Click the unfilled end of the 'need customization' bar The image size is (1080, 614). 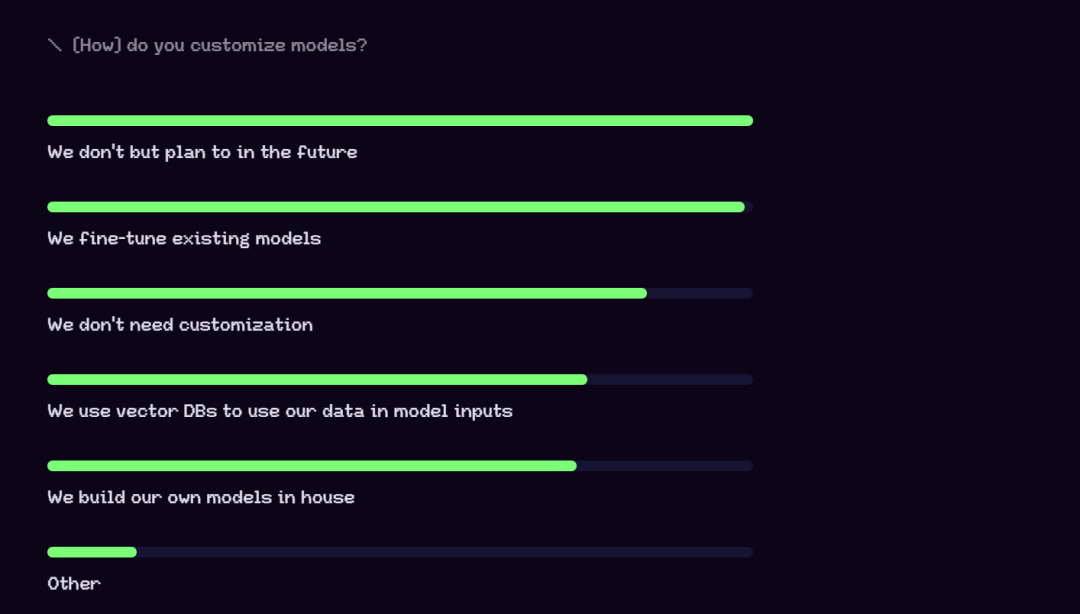tap(700, 294)
